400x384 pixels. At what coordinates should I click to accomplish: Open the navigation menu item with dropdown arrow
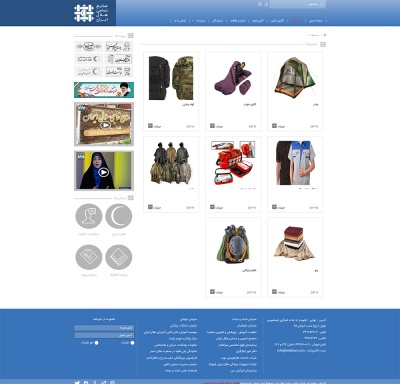coord(199,21)
